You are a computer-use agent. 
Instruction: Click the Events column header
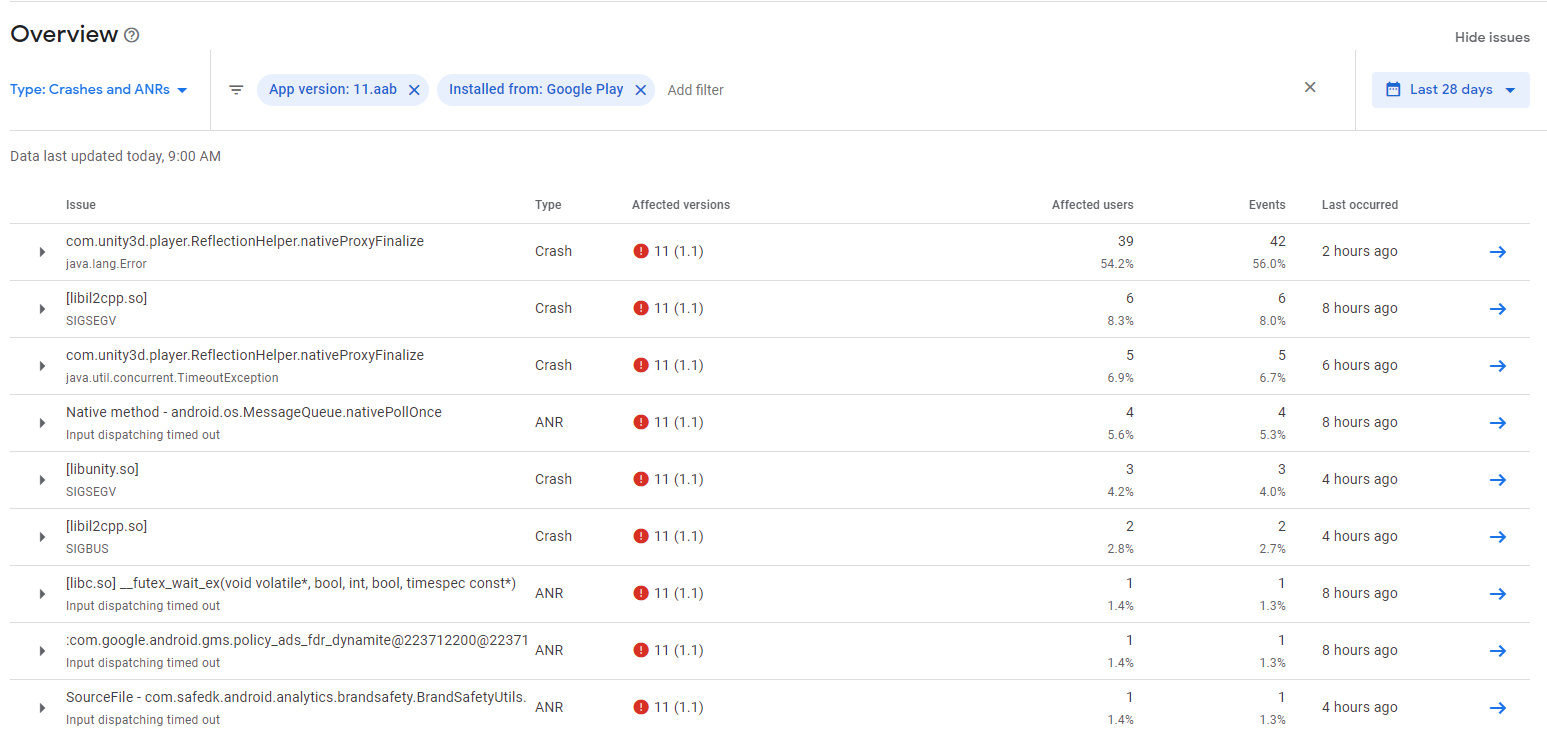[x=1267, y=205]
